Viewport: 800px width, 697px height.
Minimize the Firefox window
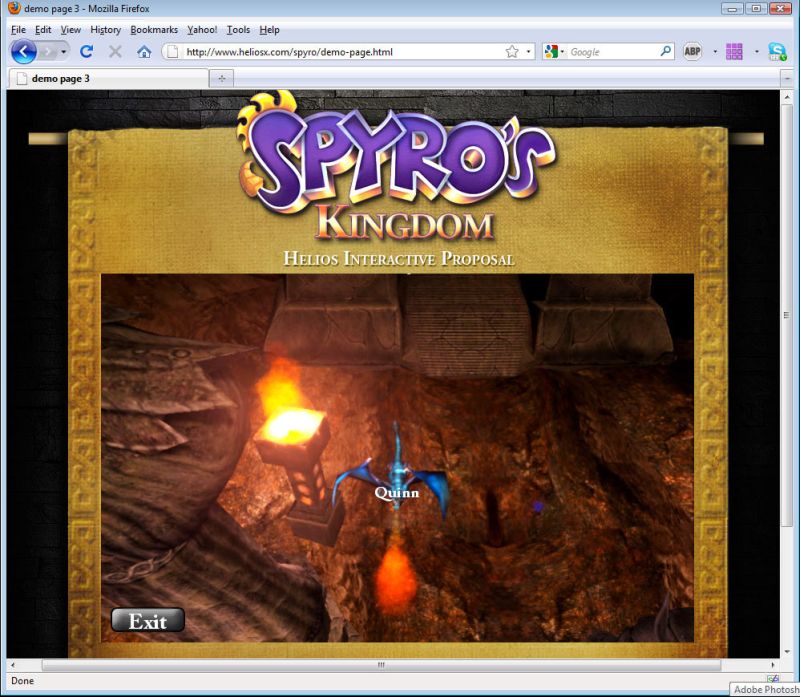pyautogui.click(x=733, y=9)
